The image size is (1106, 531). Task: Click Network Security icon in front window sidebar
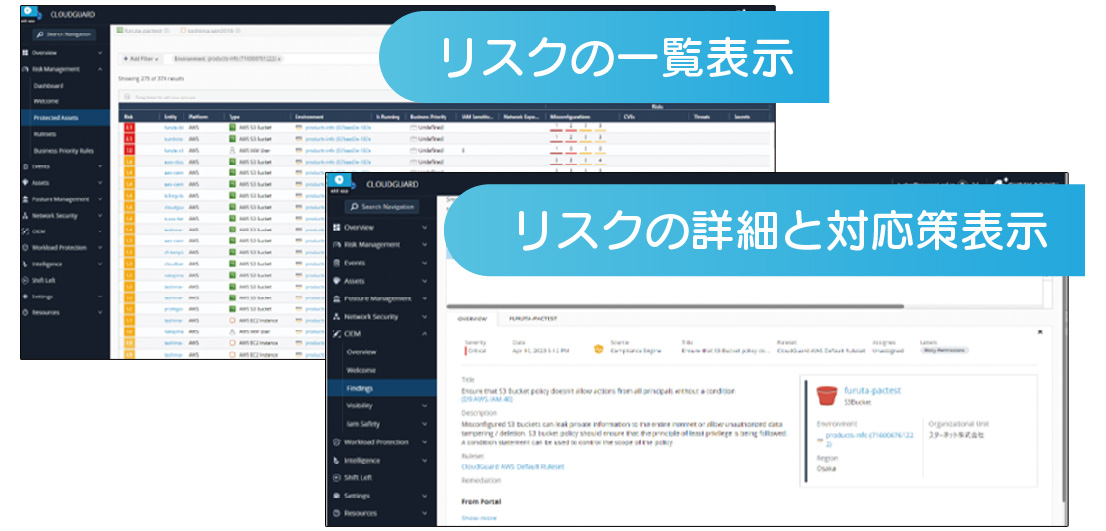pyautogui.click(x=337, y=317)
